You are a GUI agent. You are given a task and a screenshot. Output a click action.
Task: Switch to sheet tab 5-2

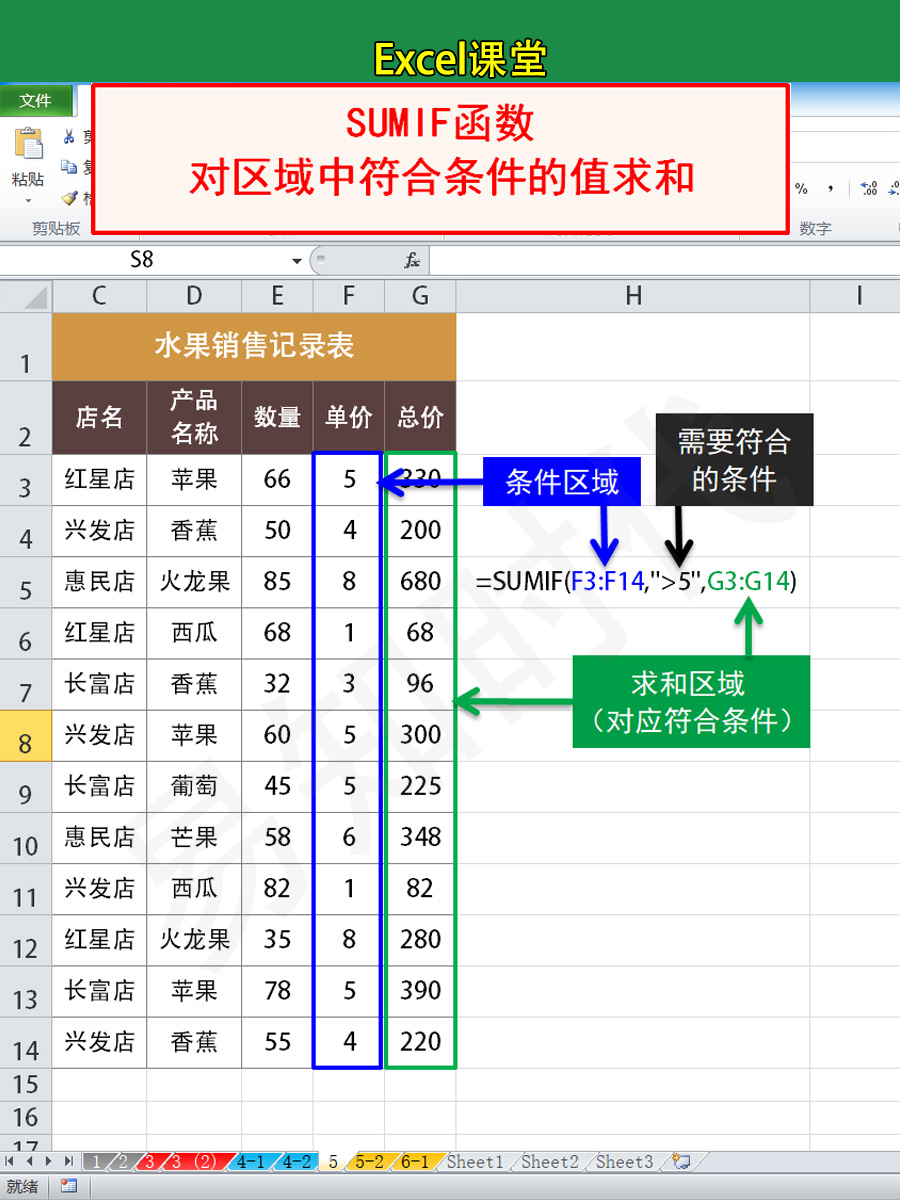tap(369, 1162)
